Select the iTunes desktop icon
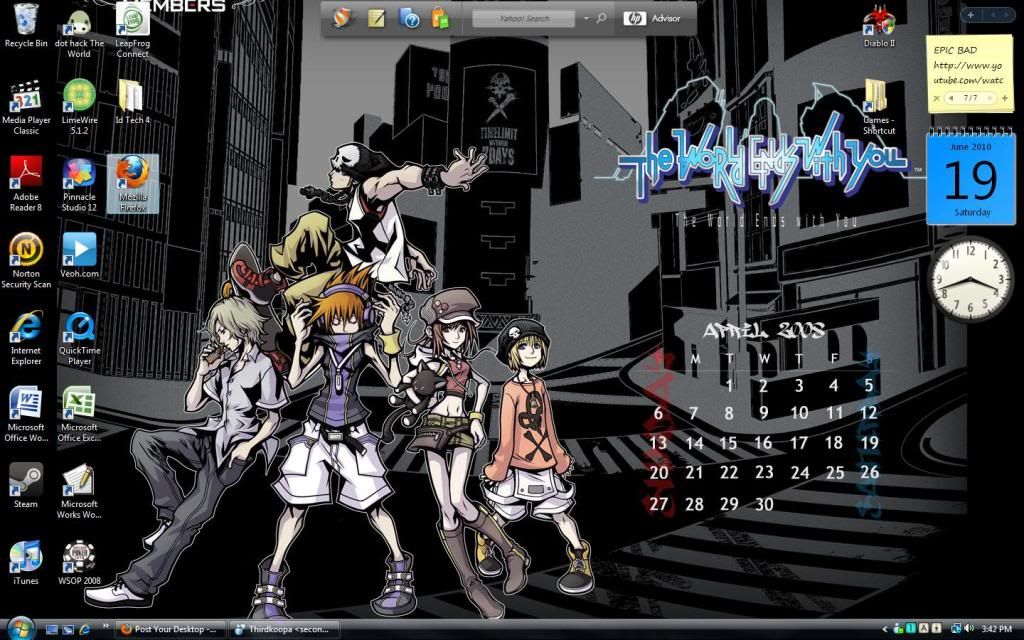1024x640 pixels. coord(26,563)
